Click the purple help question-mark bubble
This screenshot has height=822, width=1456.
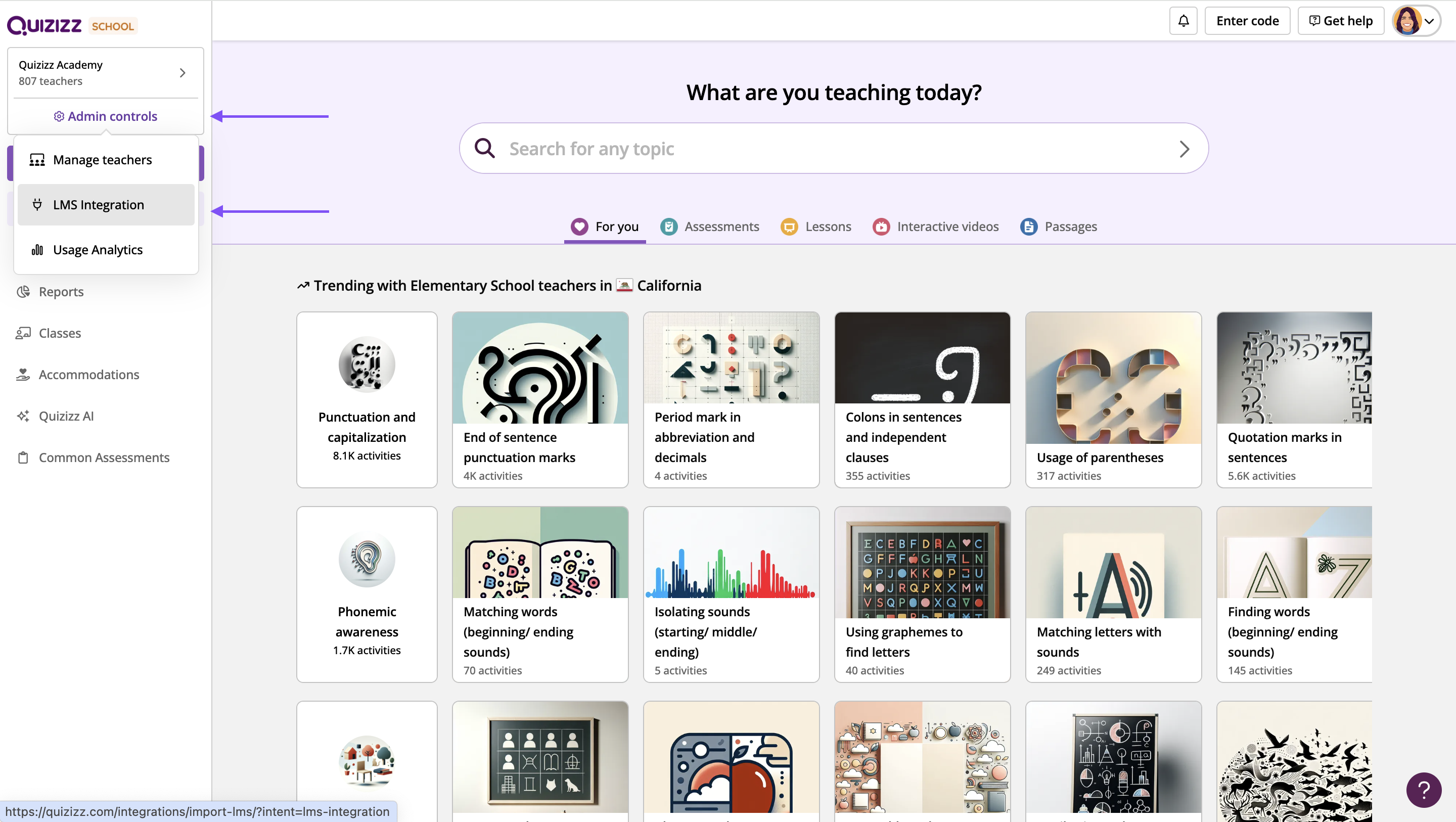(1424, 790)
